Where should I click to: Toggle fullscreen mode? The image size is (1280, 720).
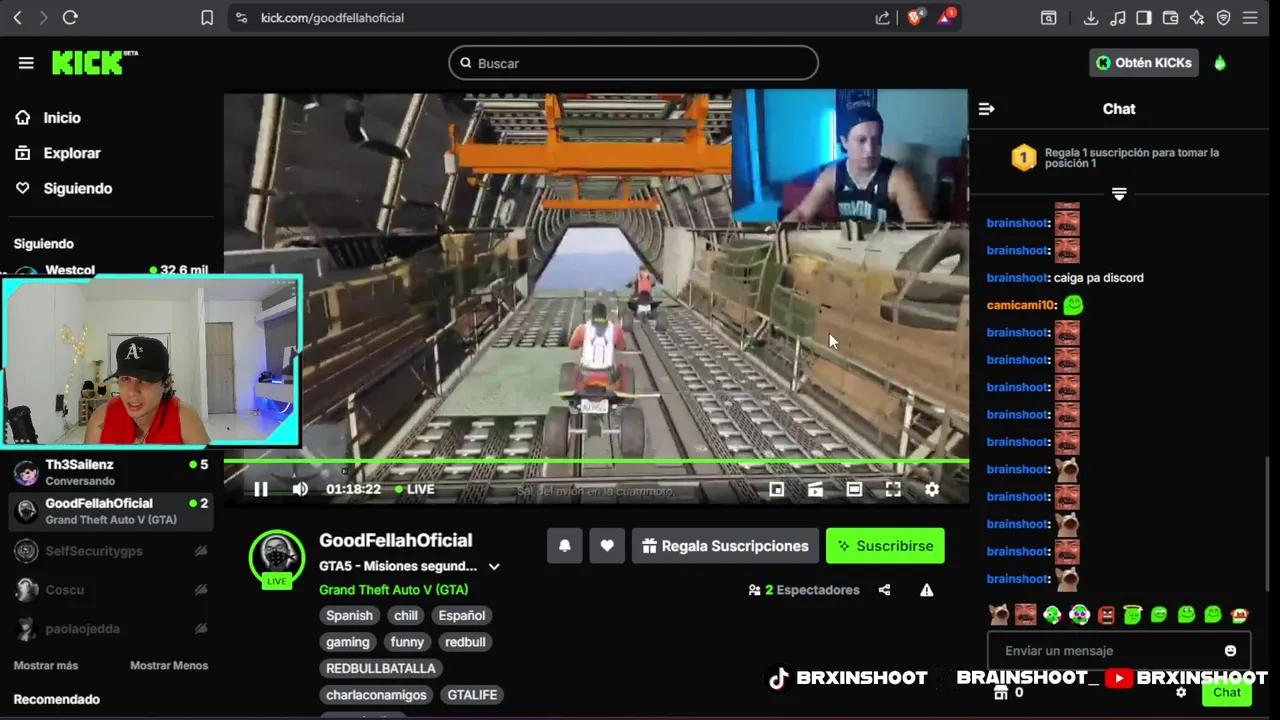tap(893, 489)
